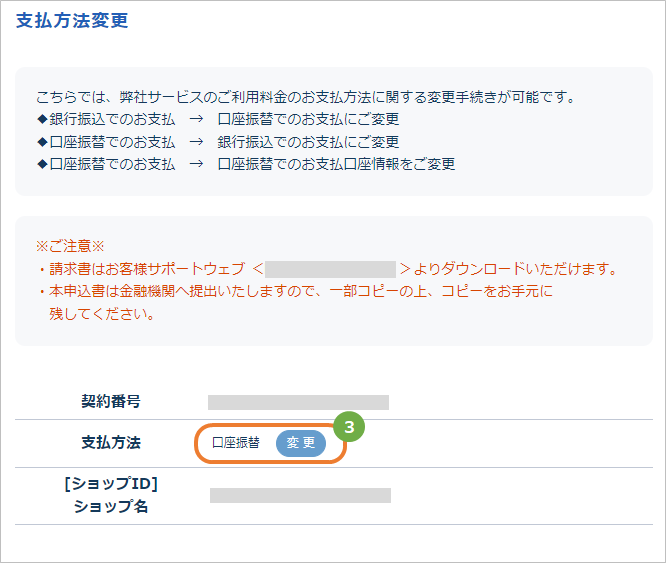Click the line starting 本申込書は金融機関へ提出

296,291
